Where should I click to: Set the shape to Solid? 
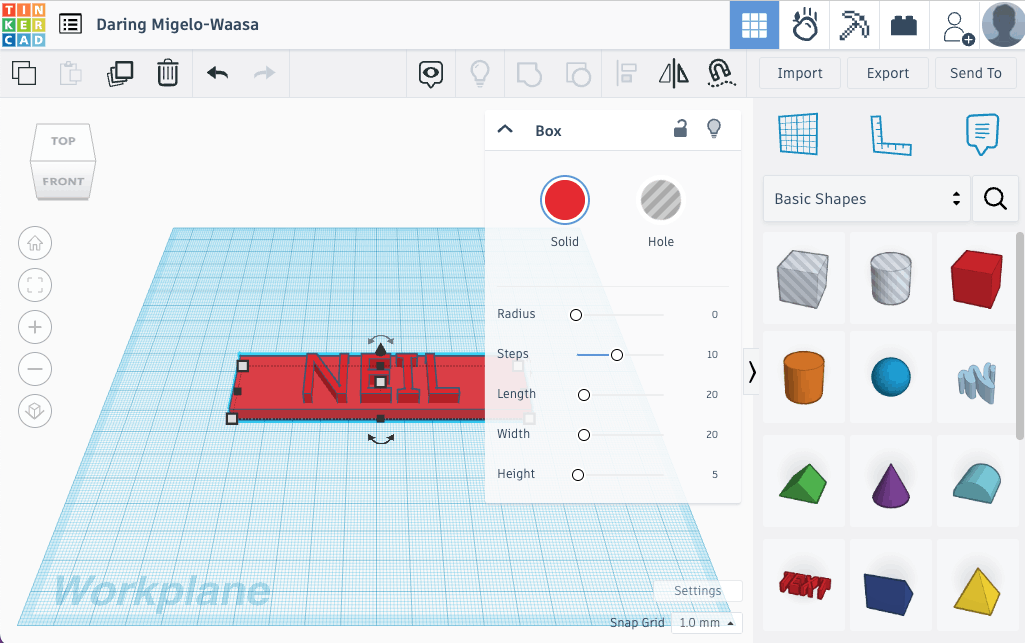coord(564,201)
